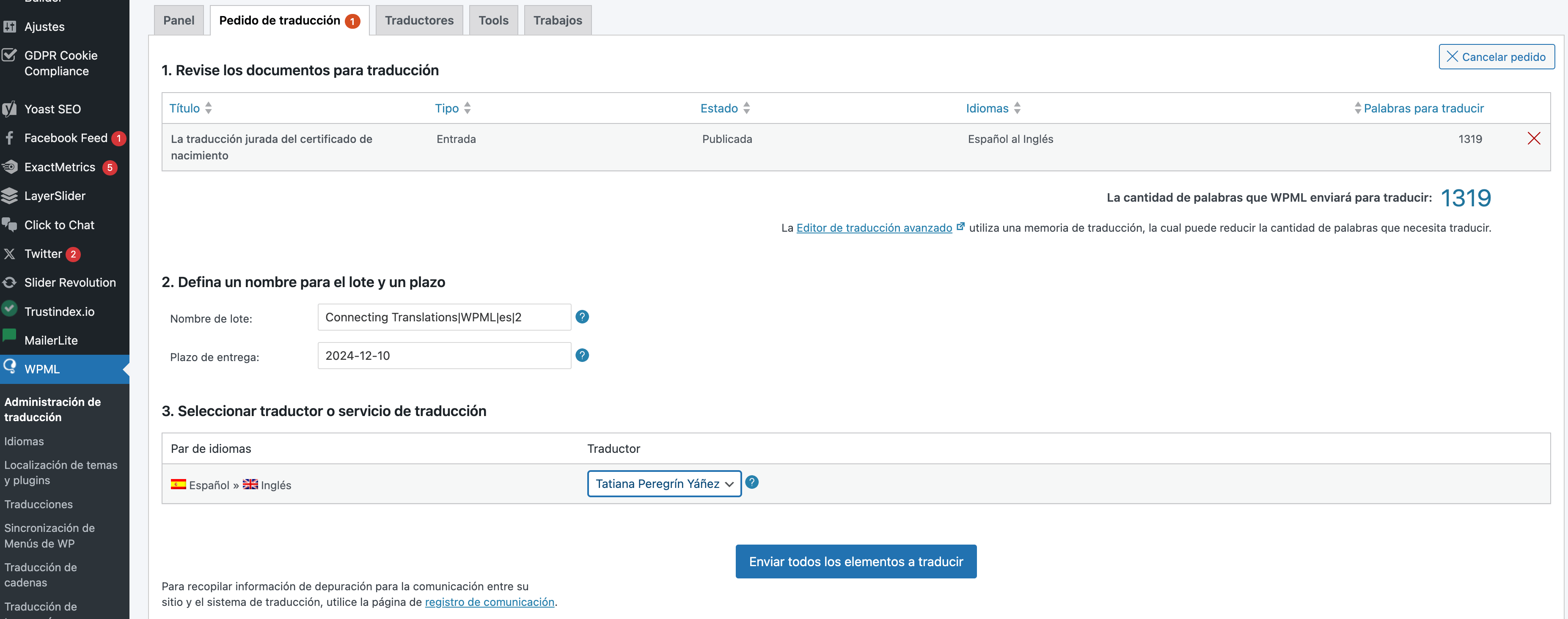Click the Plazo de entrega date field
Image resolution: width=1568 pixels, height=619 pixels.
click(x=444, y=355)
